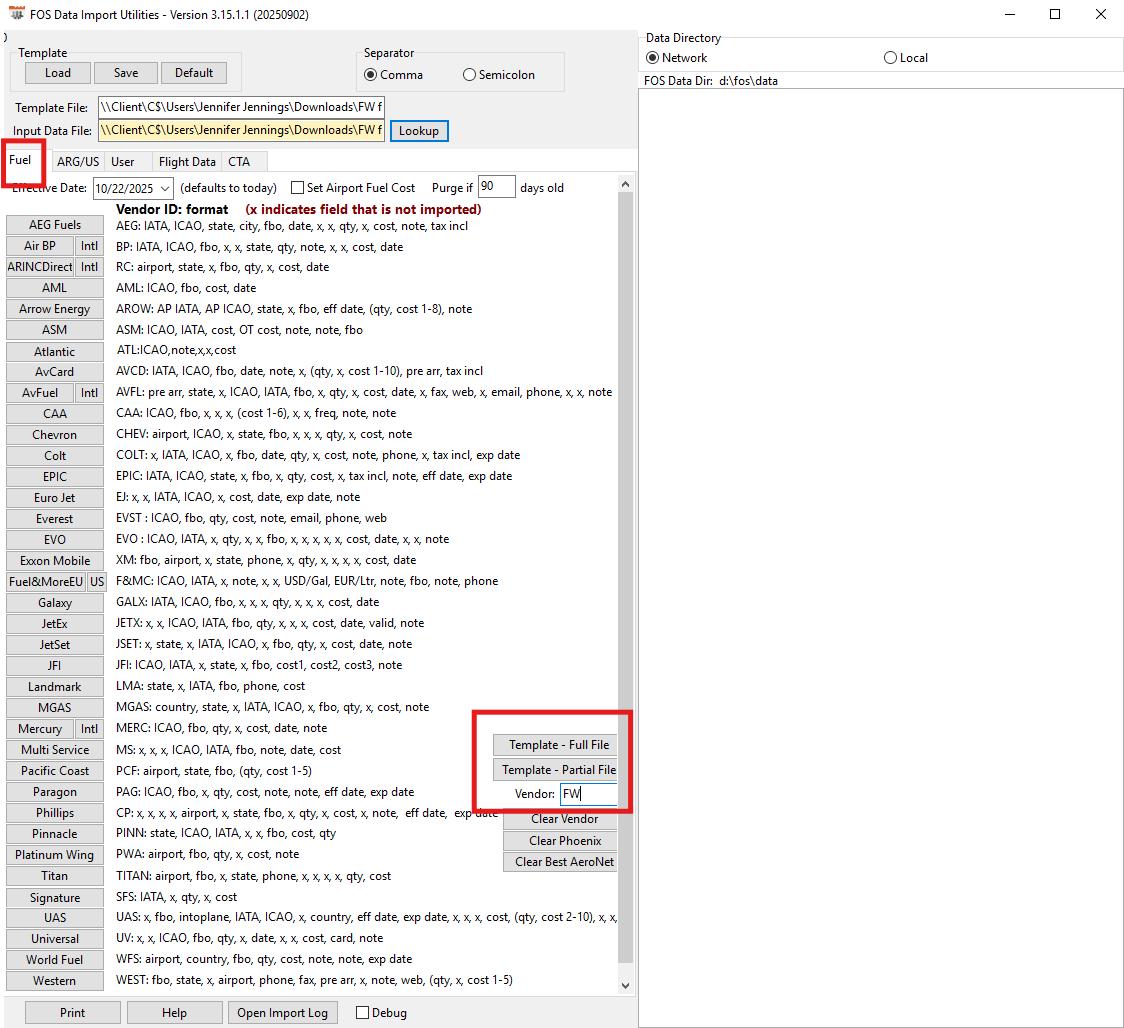Click the vendor list scrollbar down arrow
Screen dimensions: 1124x1028
pyautogui.click(x=626, y=985)
